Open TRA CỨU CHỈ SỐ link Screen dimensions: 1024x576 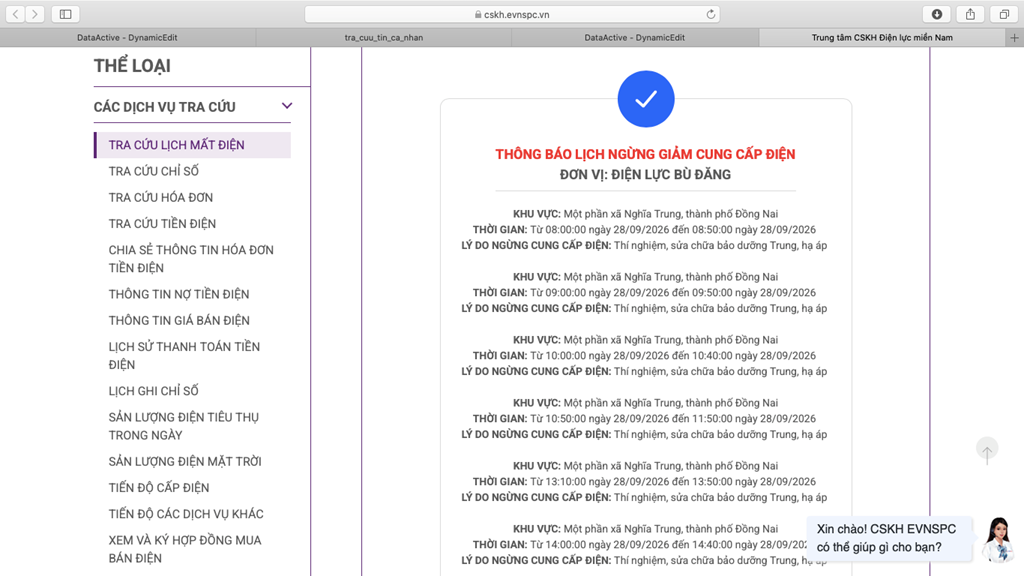coord(153,171)
